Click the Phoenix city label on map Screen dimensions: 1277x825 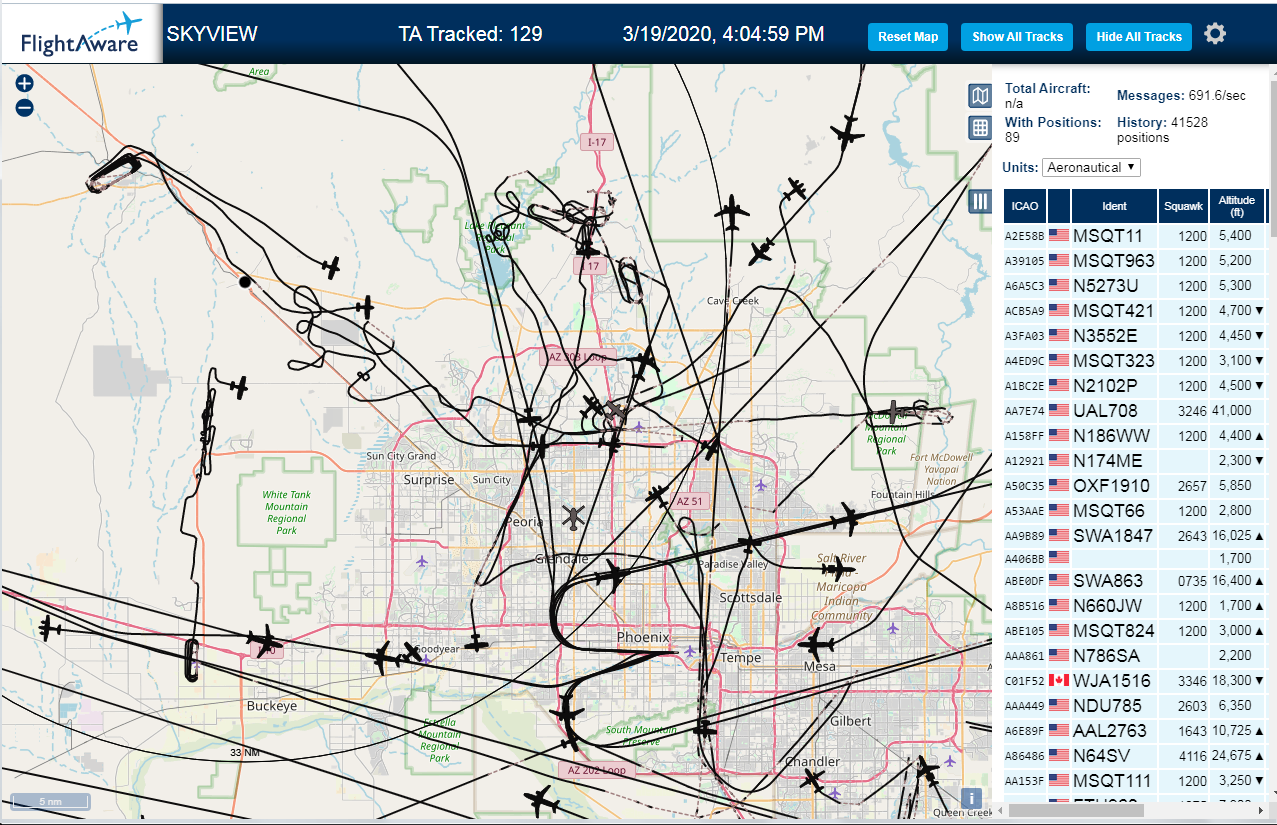[x=643, y=637]
